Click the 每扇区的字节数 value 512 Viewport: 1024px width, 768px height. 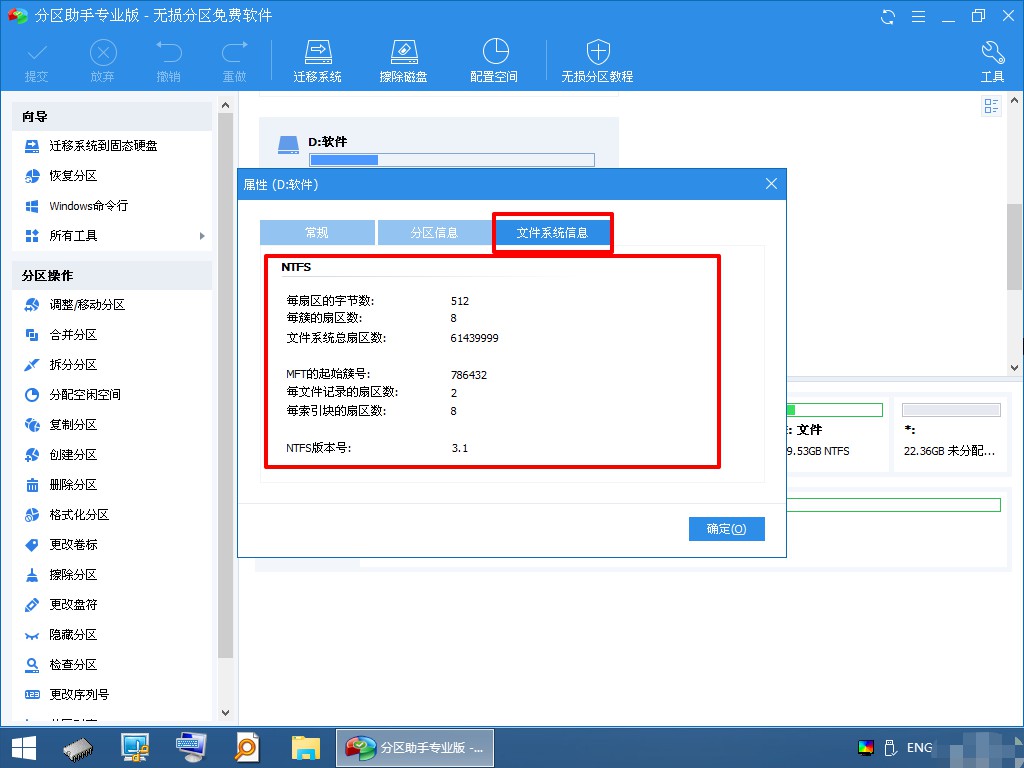click(460, 301)
